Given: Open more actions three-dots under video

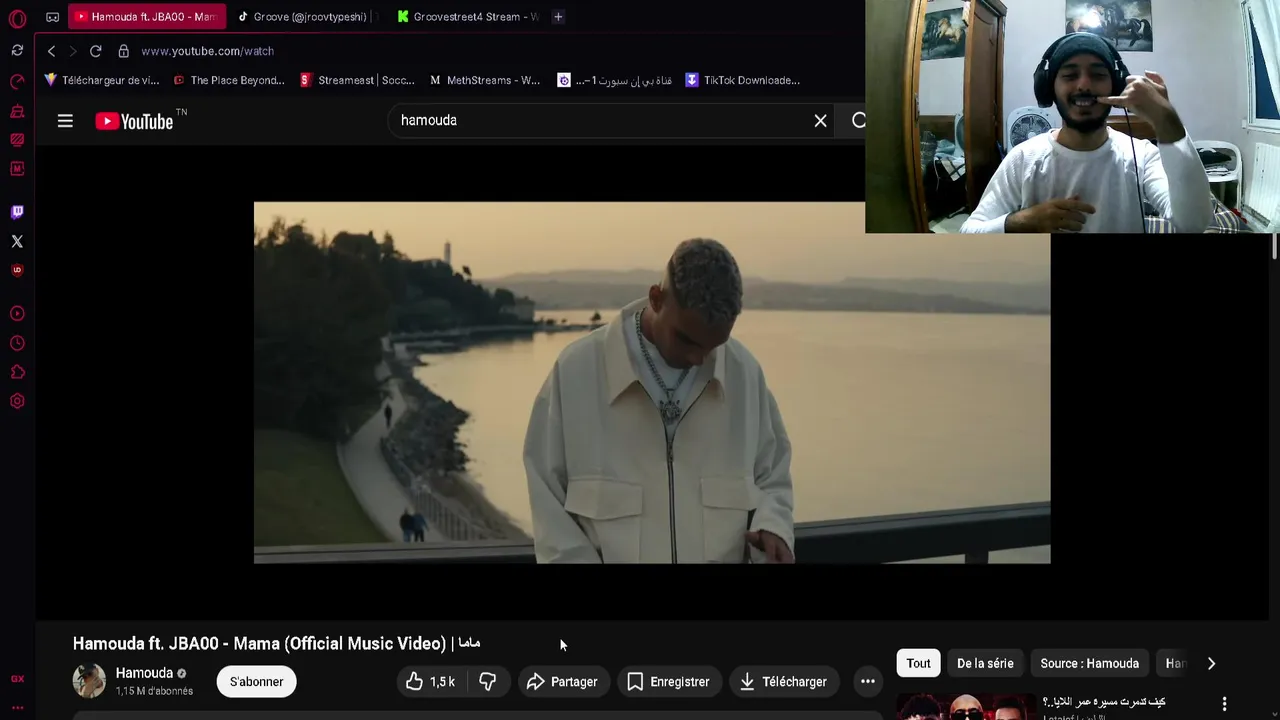Looking at the screenshot, I should [867, 682].
